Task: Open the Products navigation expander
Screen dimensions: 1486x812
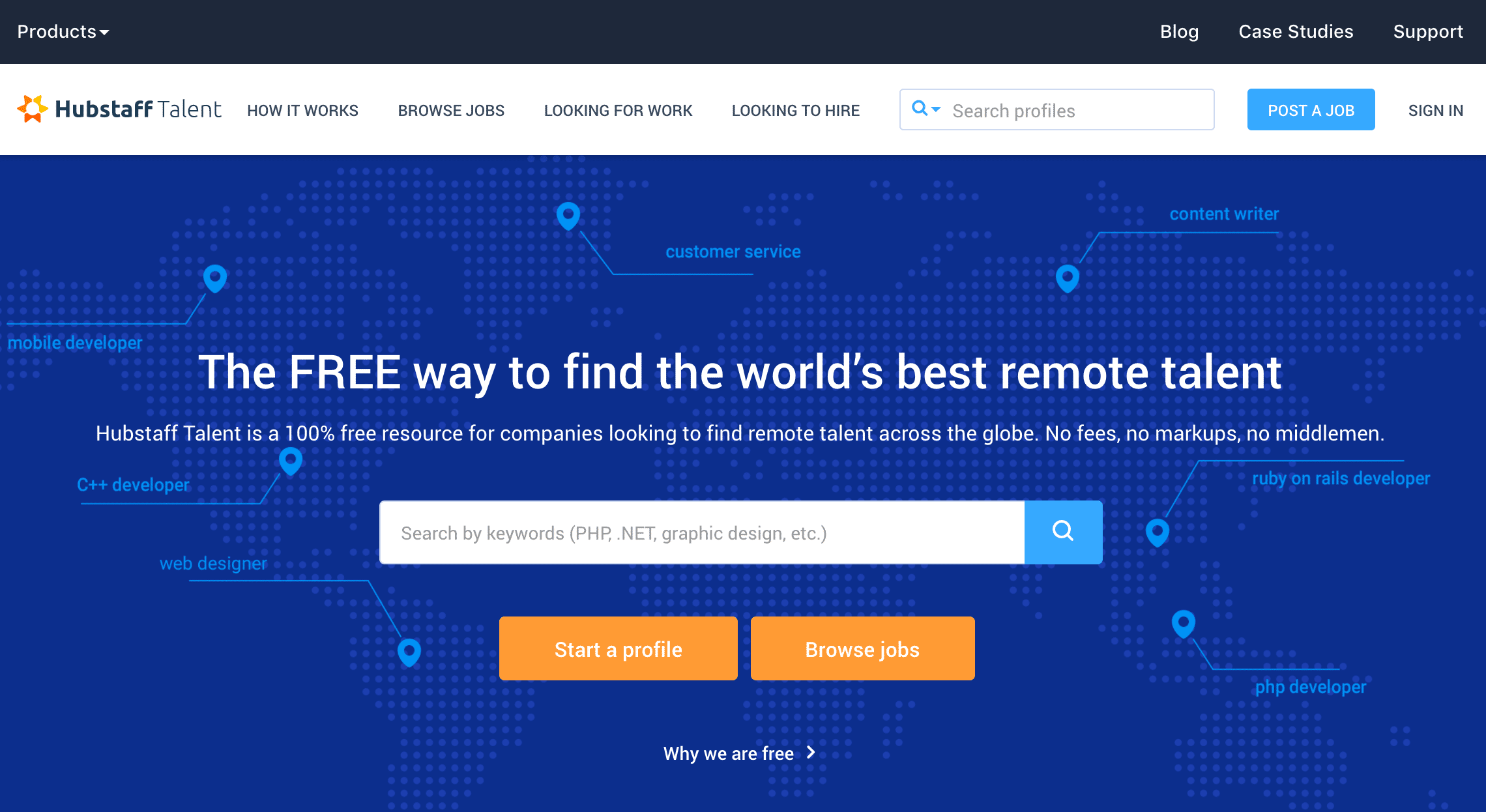Action: coord(64,31)
